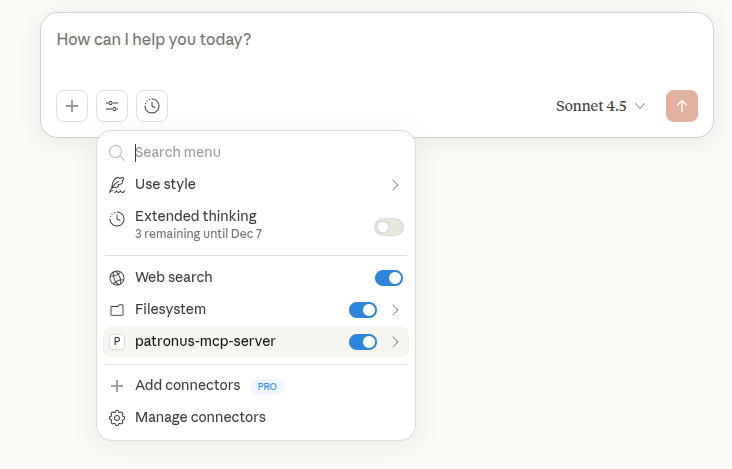
Task: Switch off patronus-mcp-server toggle
Action: pos(363,342)
